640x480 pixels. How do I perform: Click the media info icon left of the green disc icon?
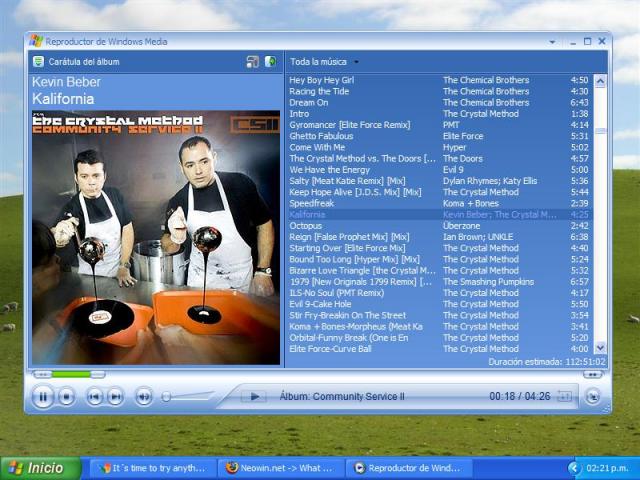coord(253,62)
